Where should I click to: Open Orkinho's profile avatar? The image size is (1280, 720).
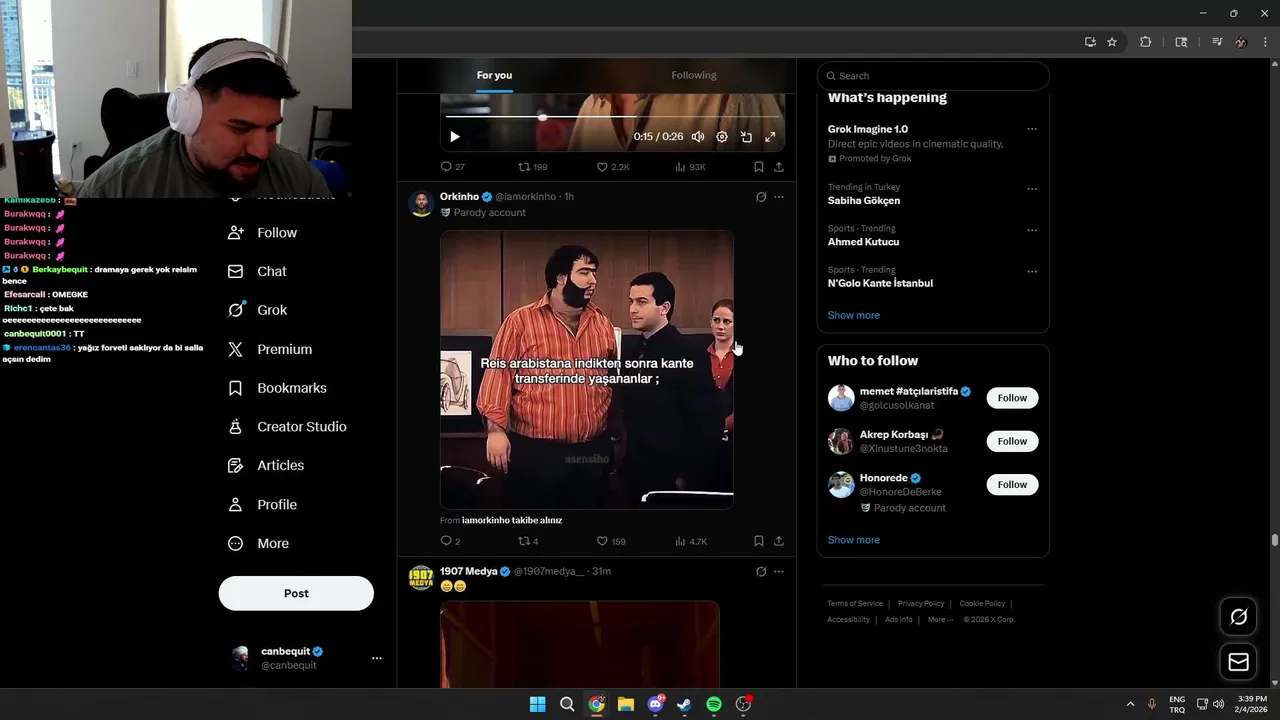point(421,204)
